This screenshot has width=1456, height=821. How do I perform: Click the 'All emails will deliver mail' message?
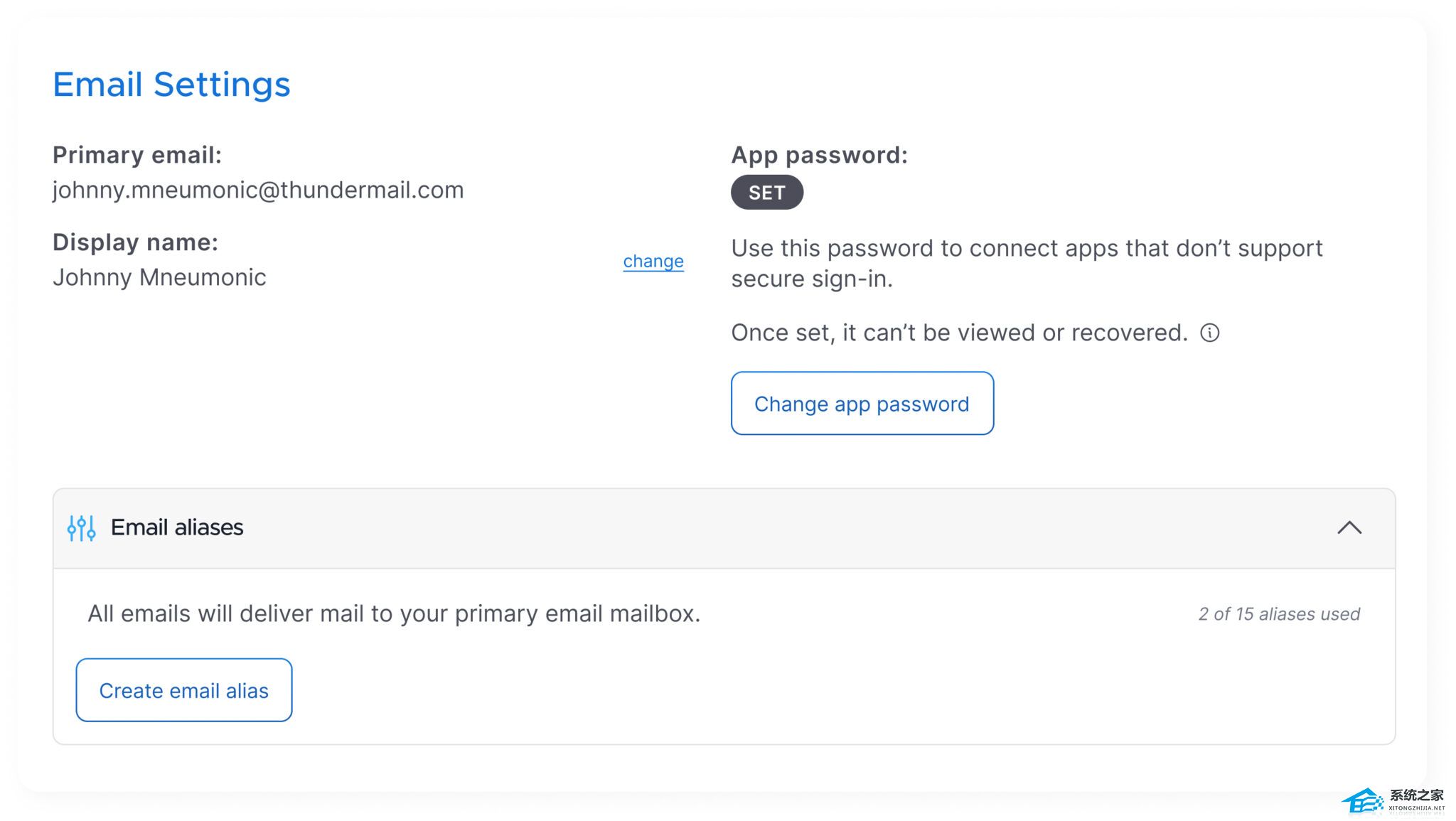coord(394,613)
